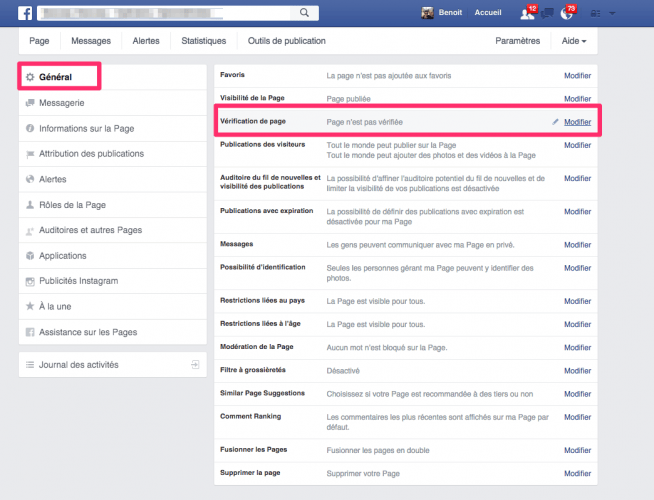The image size is (654, 500).
Task: Click Modifier for Auditoire du fil de nouvelles
Action: 577,178
